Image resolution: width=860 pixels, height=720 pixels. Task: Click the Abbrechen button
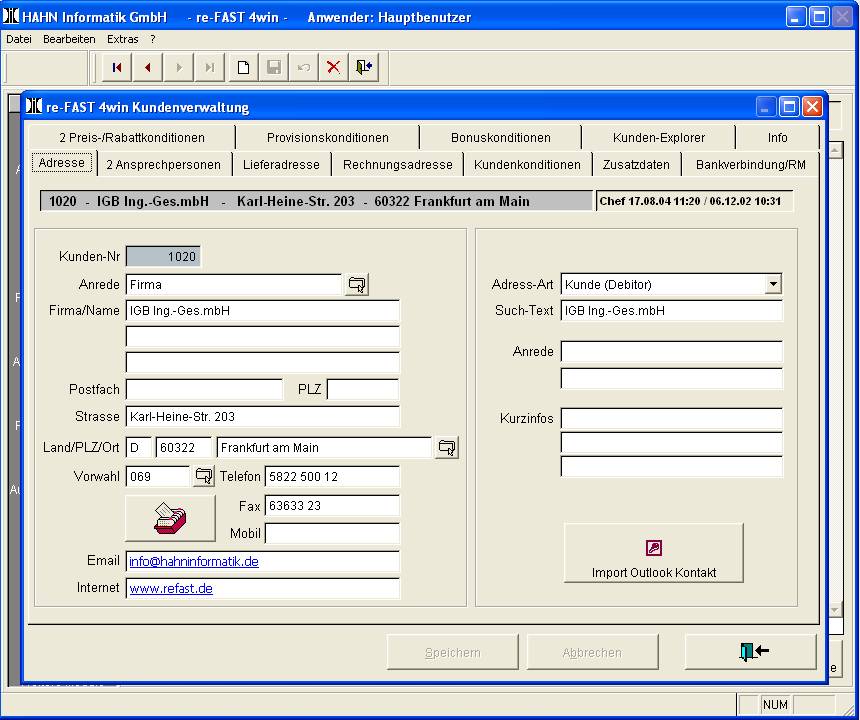tap(592, 653)
